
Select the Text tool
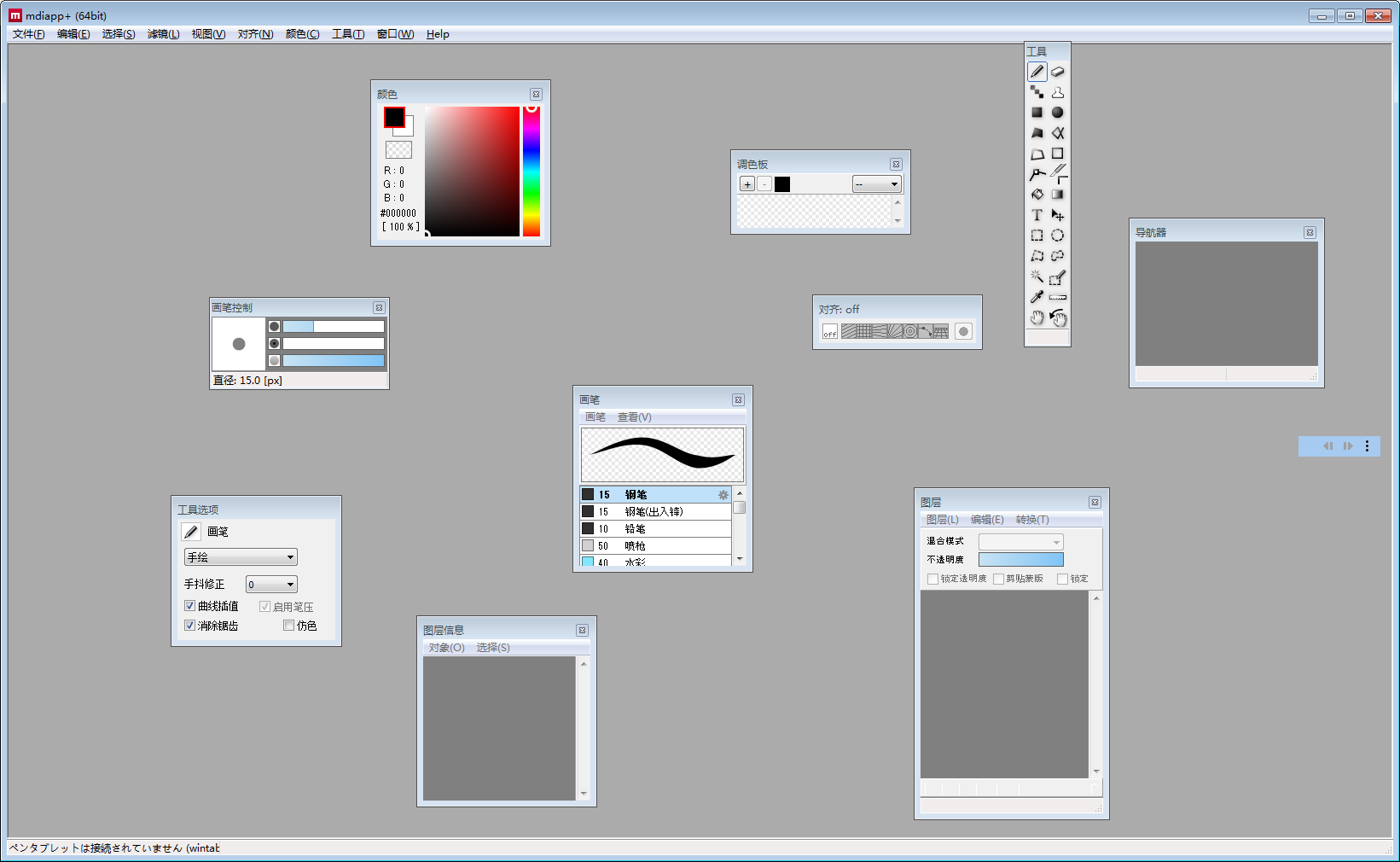coord(1037,215)
